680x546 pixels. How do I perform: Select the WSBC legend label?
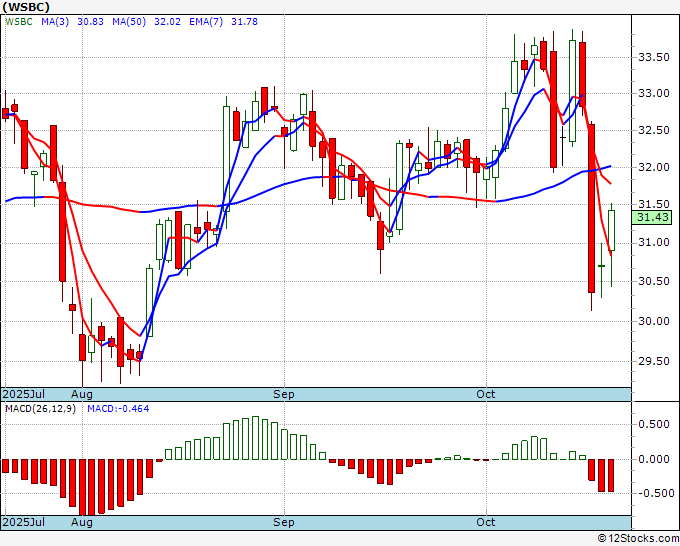tap(19, 22)
